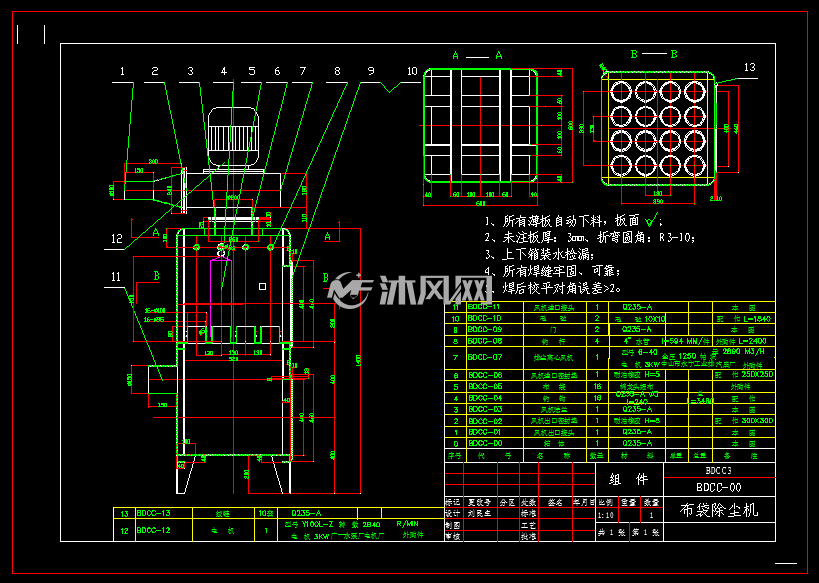Image resolution: width=819 pixels, height=583 pixels.
Task: Click callout number 10 above the drawing
Action: pyautogui.click(x=413, y=71)
